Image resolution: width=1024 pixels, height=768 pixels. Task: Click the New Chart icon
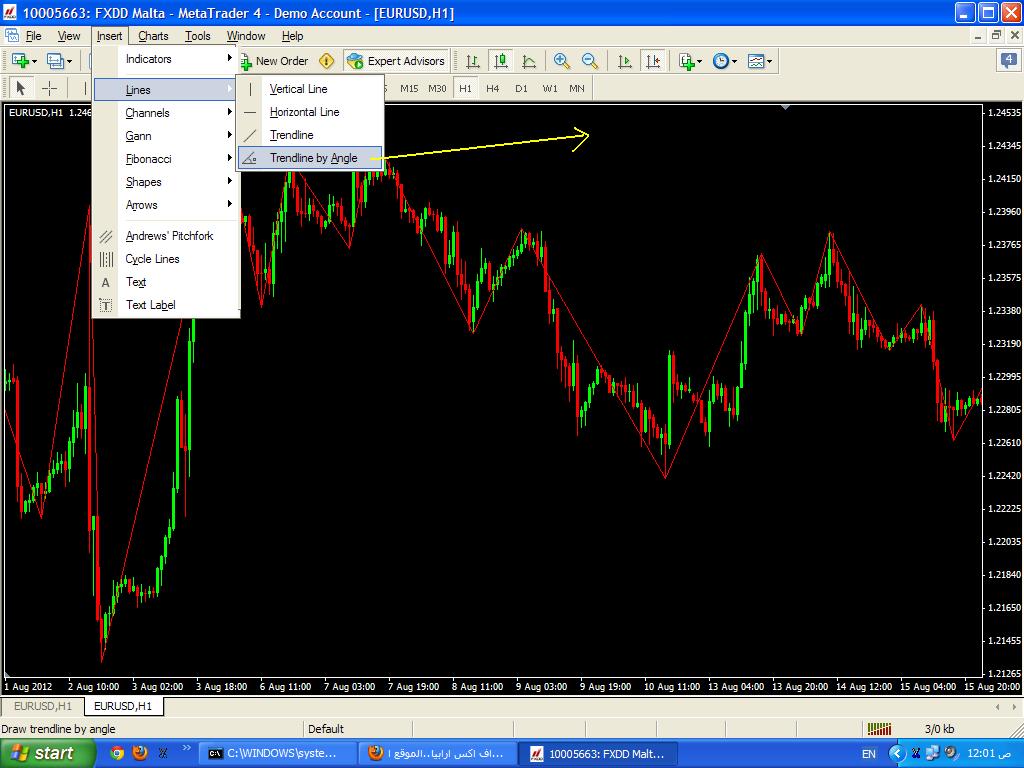[20, 61]
